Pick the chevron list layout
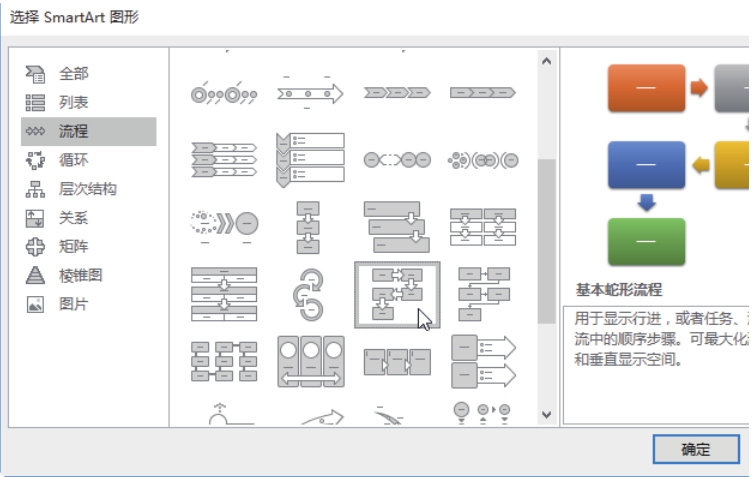The width and height of the screenshot is (753, 477). [224, 160]
